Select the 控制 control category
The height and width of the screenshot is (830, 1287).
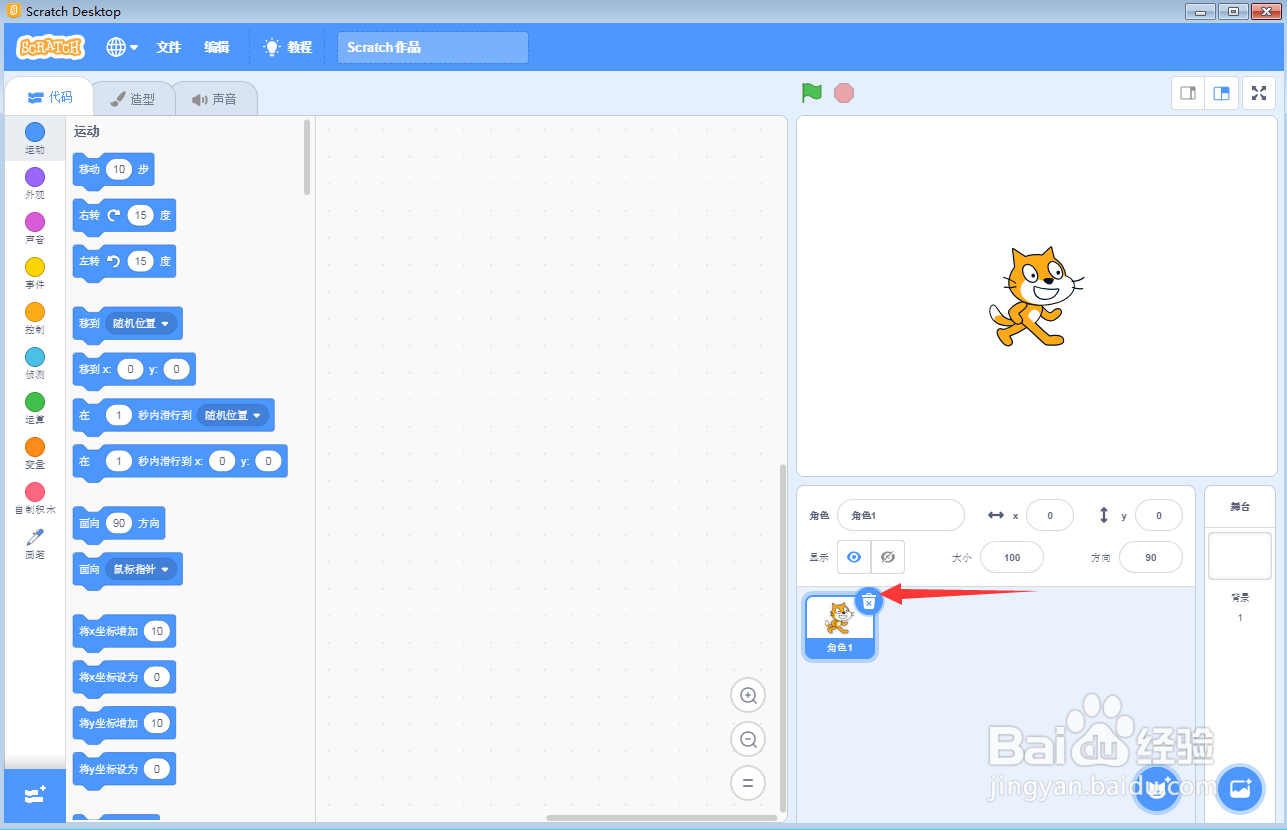coord(35,318)
